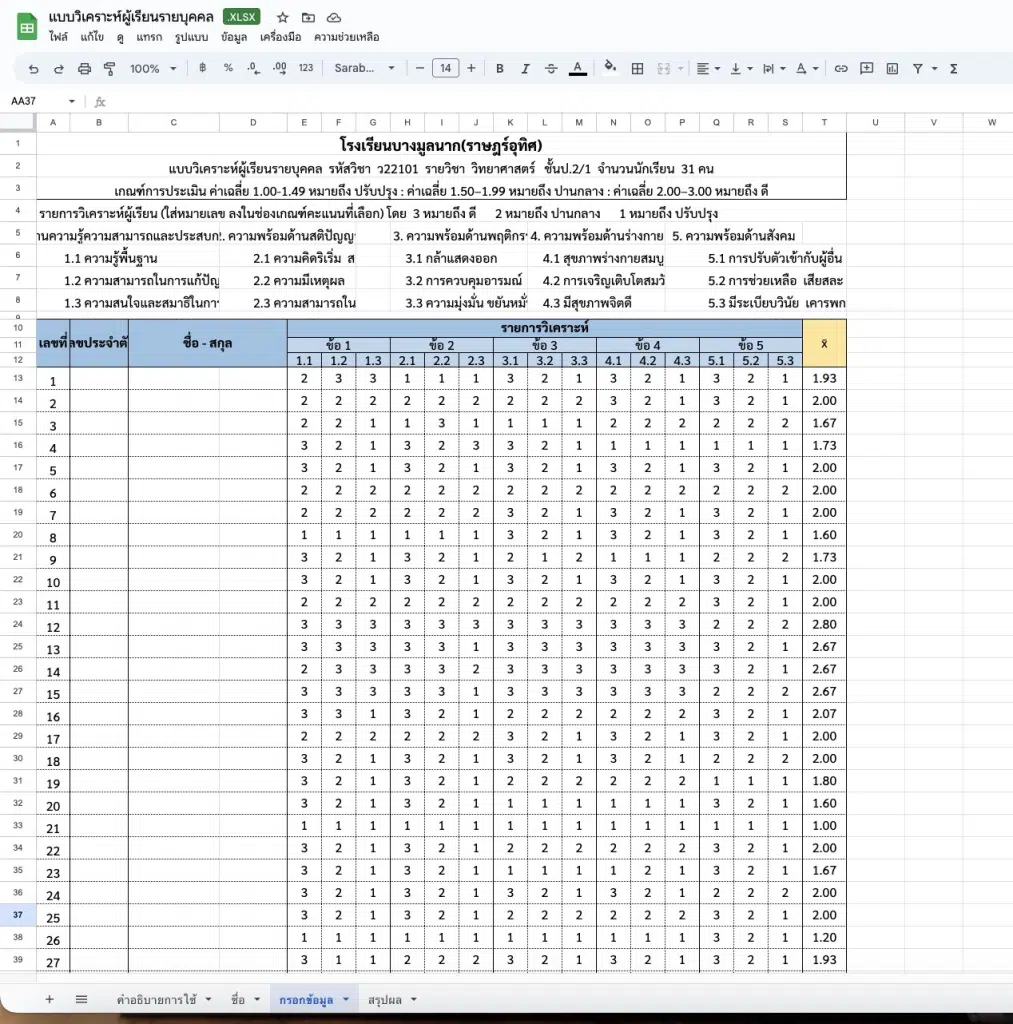This screenshot has width=1013, height=1024.
Task: Move the document using the folder icon
Action: click(x=308, y=18)
